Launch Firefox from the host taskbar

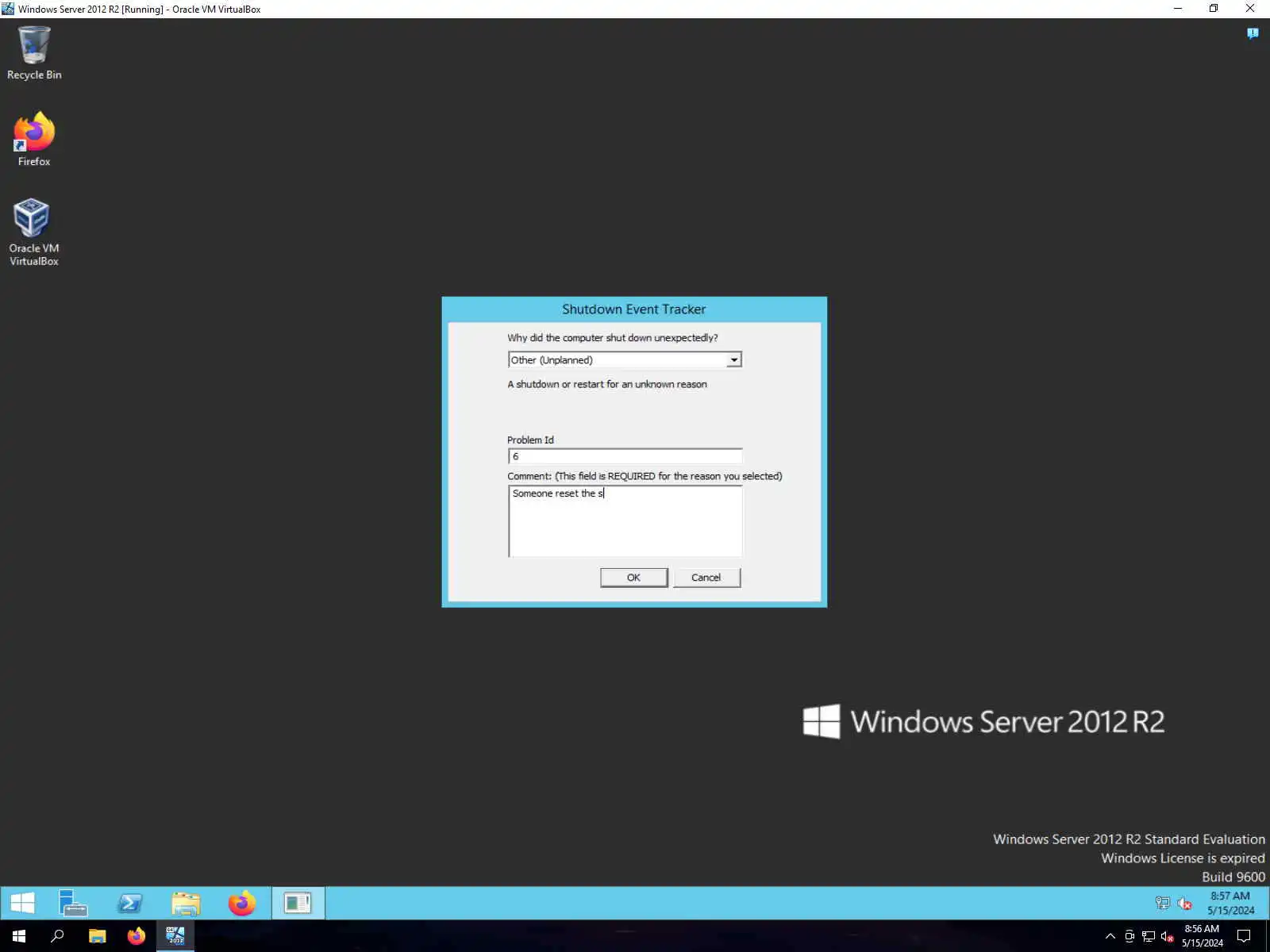(136, 936)
